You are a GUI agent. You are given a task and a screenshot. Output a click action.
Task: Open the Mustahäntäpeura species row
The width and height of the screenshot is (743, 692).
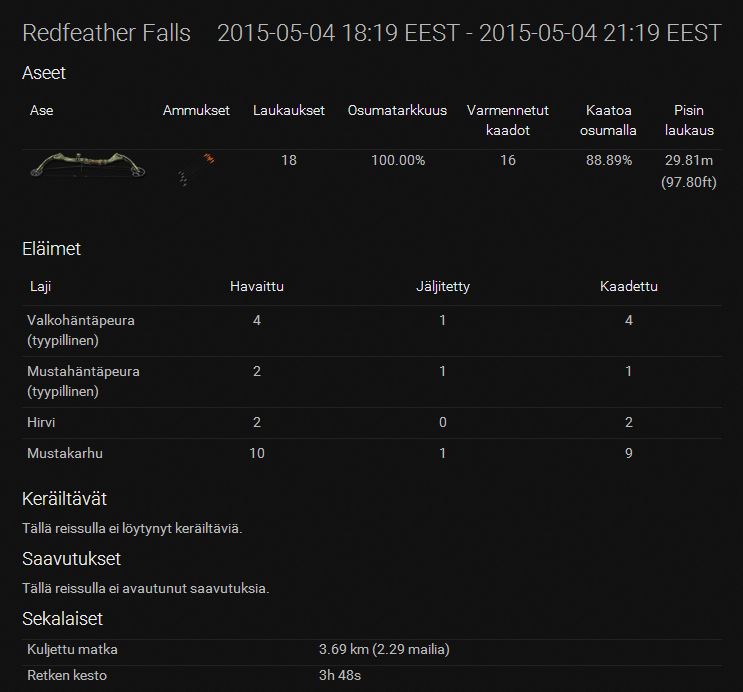[84, 381]
